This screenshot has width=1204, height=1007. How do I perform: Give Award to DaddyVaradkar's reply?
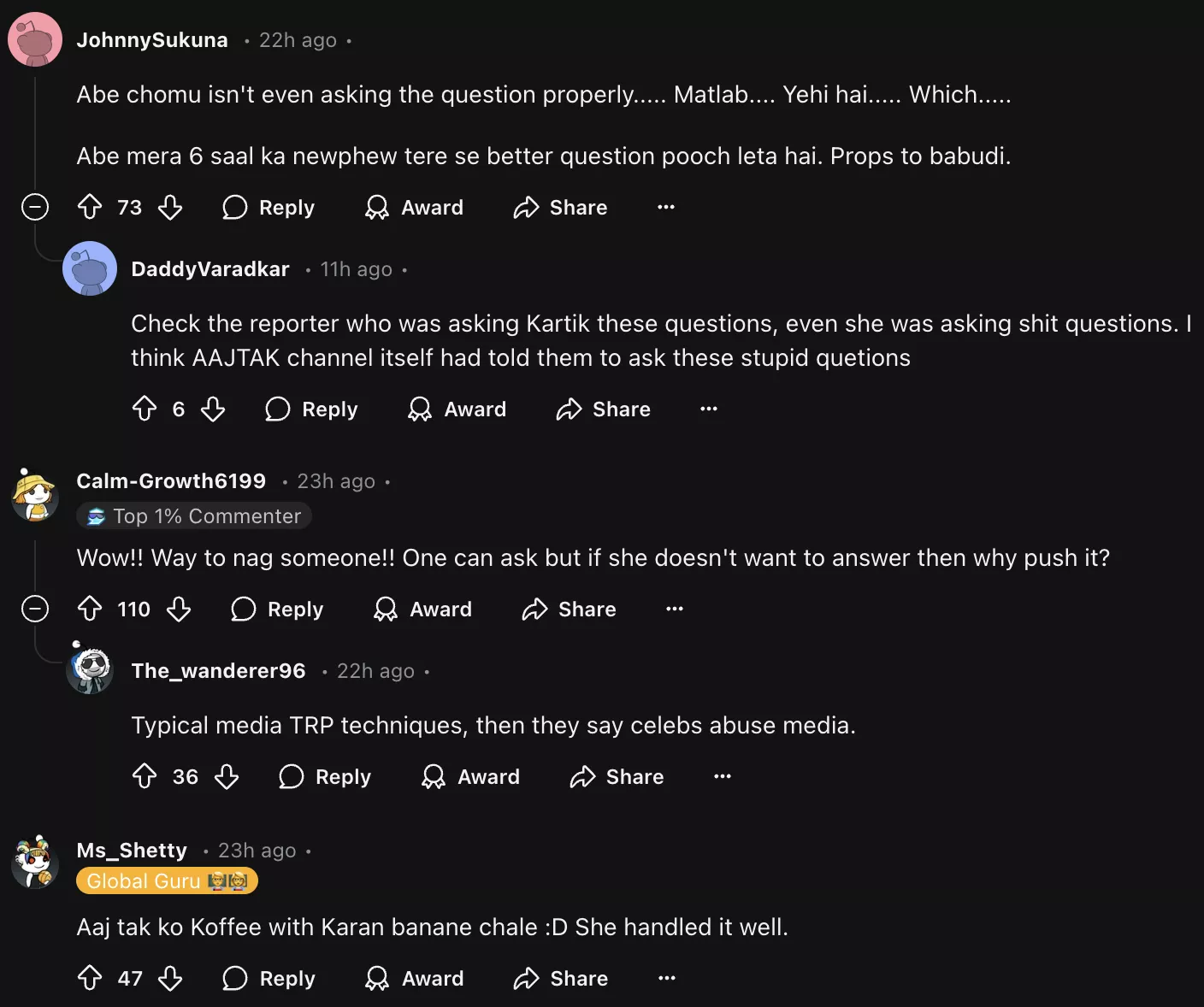457,409
